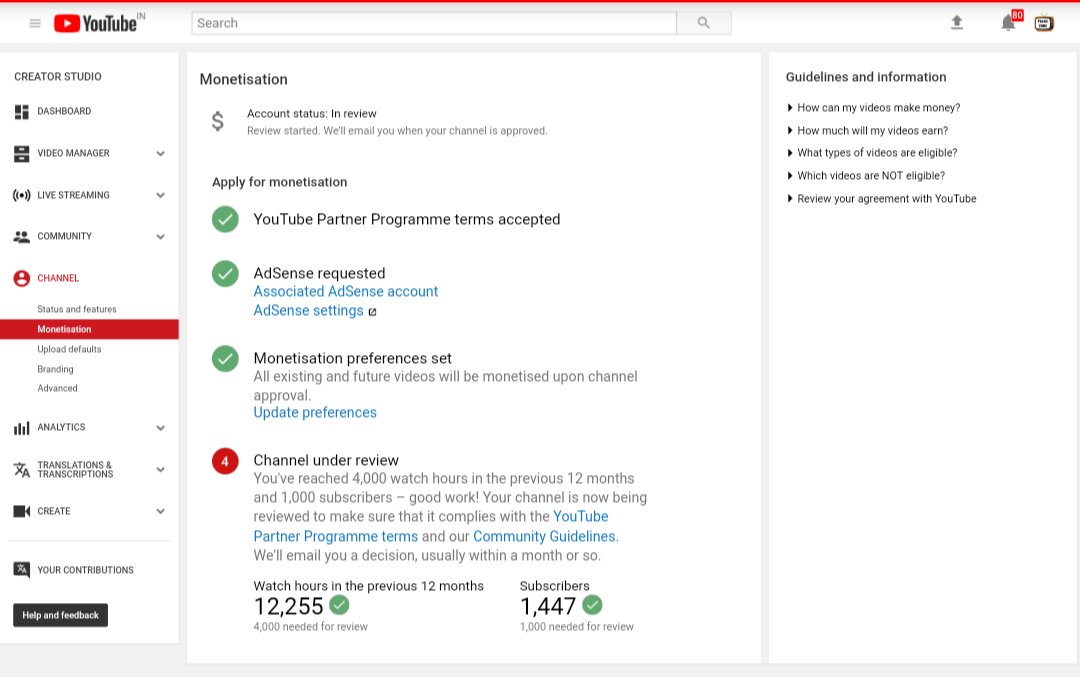Click the search magnifier button
Viewport: 1080px width, 677px height.
pyautogui.click(x=703, y=23)
